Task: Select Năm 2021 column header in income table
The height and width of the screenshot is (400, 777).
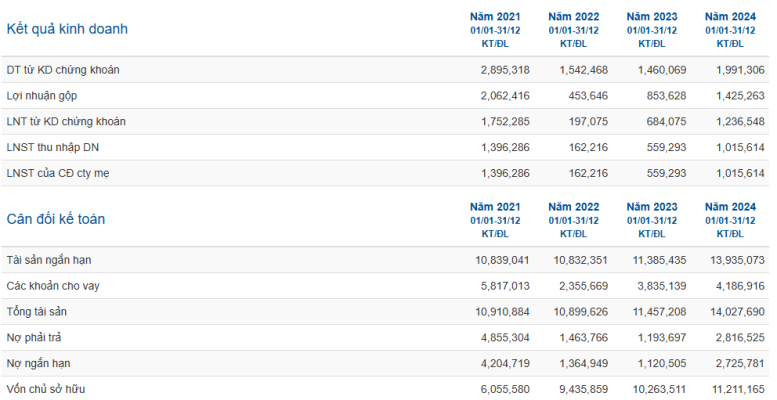Action: coord(495,30)
